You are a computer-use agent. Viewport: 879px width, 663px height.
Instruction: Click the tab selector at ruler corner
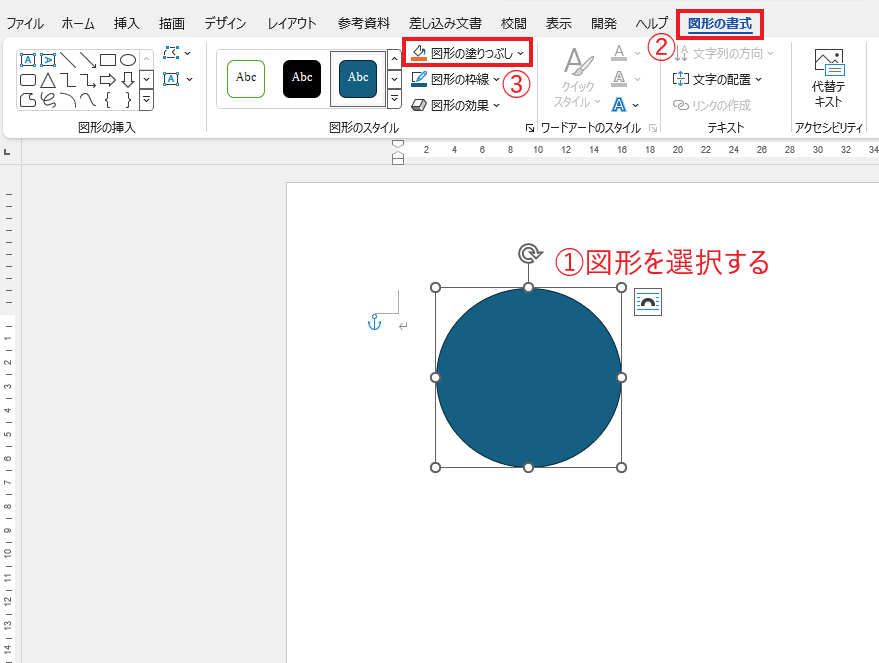(7, 151)
